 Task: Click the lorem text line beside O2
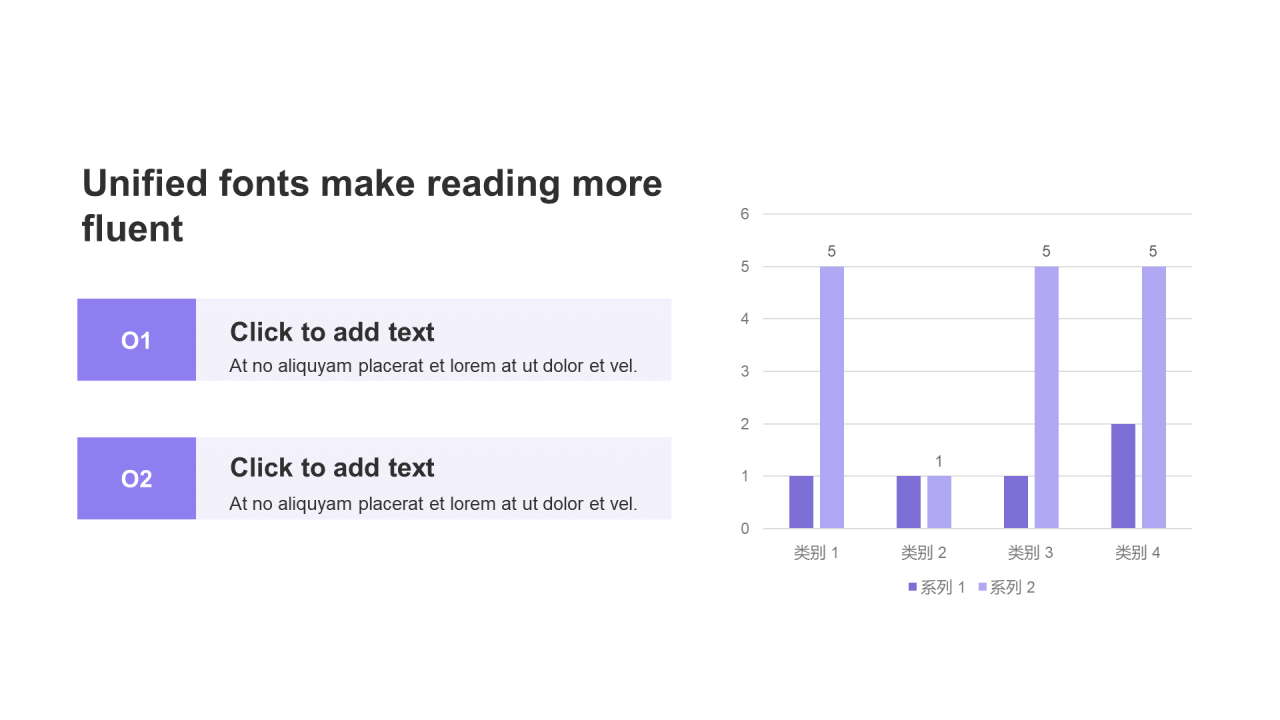pyautogui.click(x=433, y=504)
